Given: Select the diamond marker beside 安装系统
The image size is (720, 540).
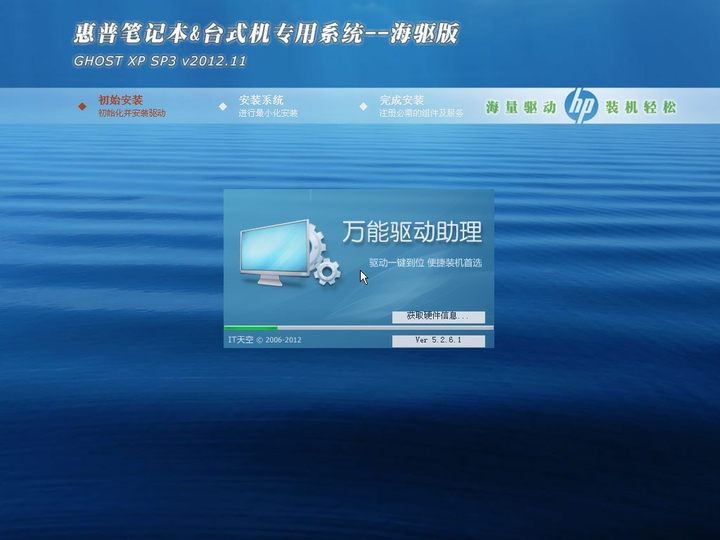Looking at the screenshot, I should click(x=223, y=107).
